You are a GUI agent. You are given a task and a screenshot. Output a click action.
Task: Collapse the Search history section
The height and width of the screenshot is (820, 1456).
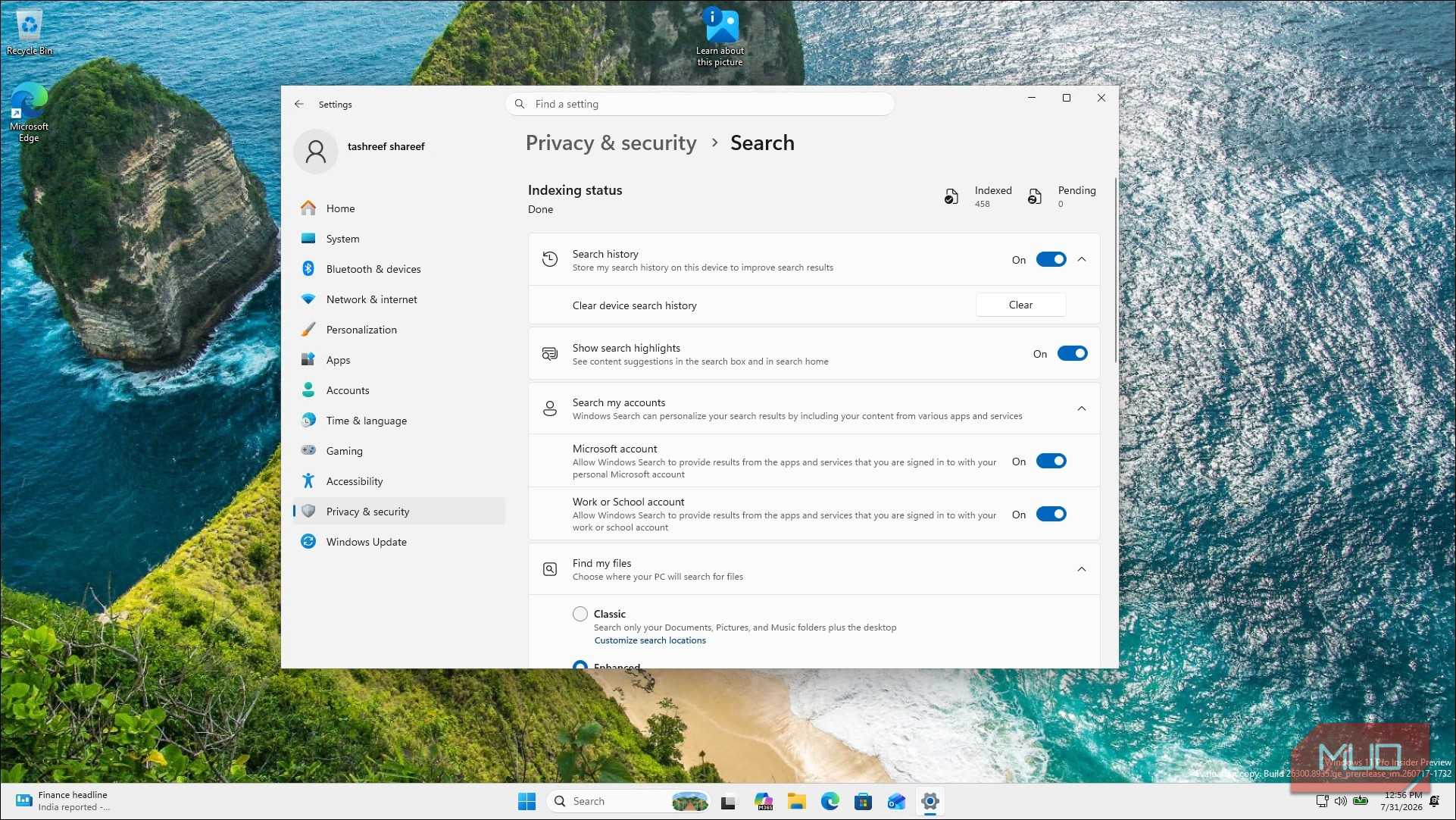coord(1082,259)
